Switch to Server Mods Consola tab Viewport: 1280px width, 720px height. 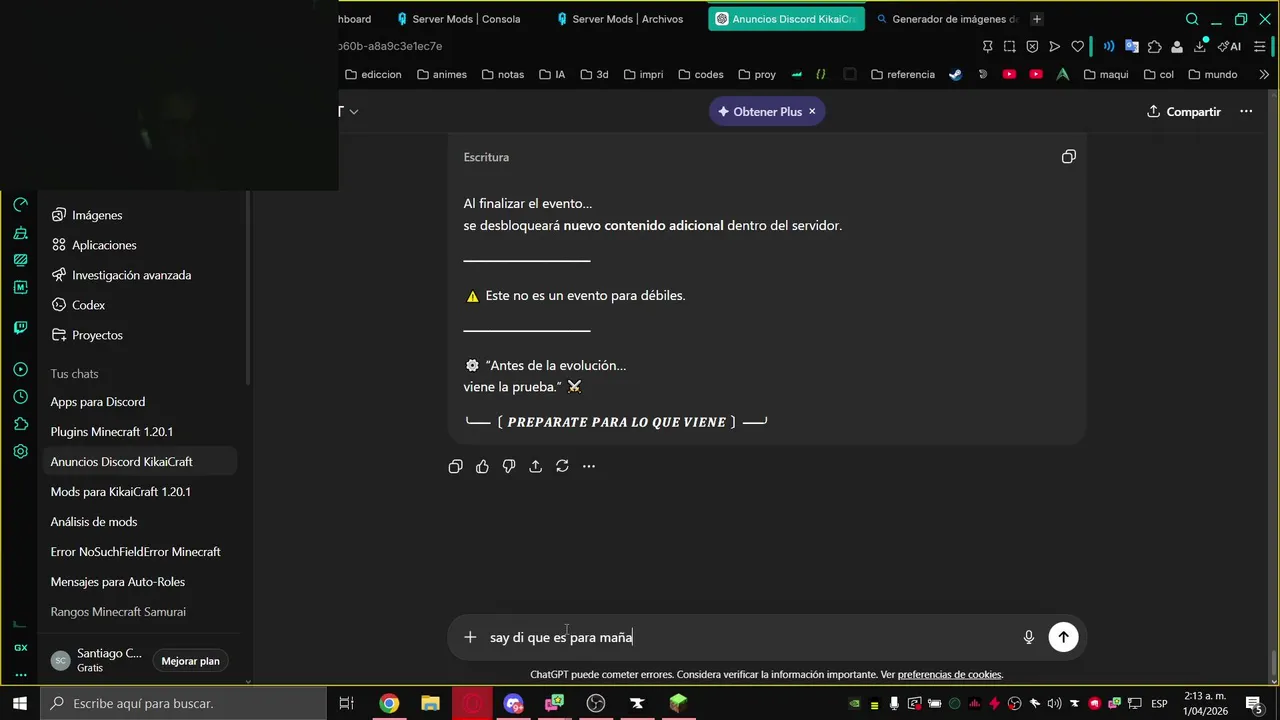point(459,19)
